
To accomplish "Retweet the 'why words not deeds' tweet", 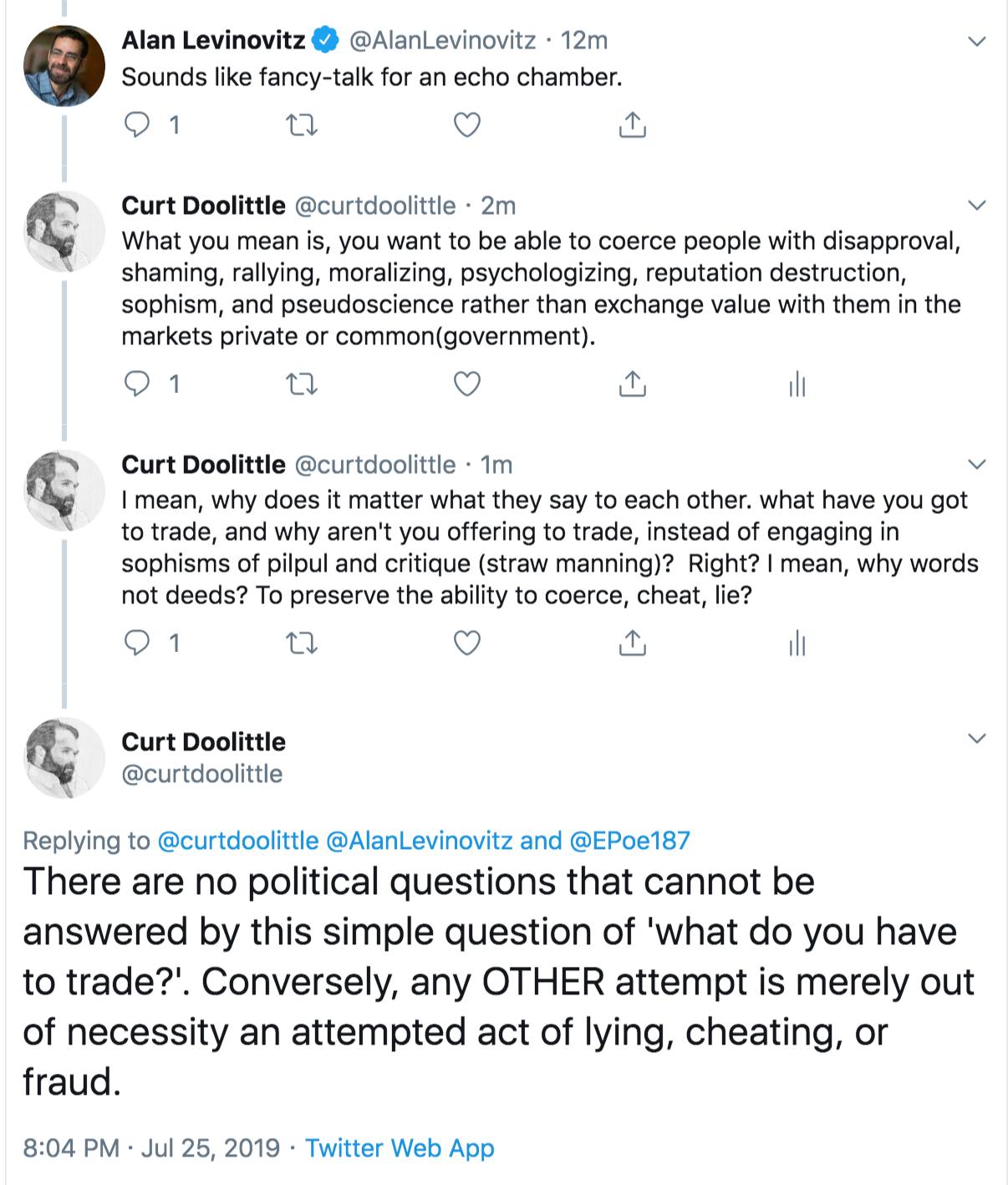I will pyautogui.click(x=302, y=643).
